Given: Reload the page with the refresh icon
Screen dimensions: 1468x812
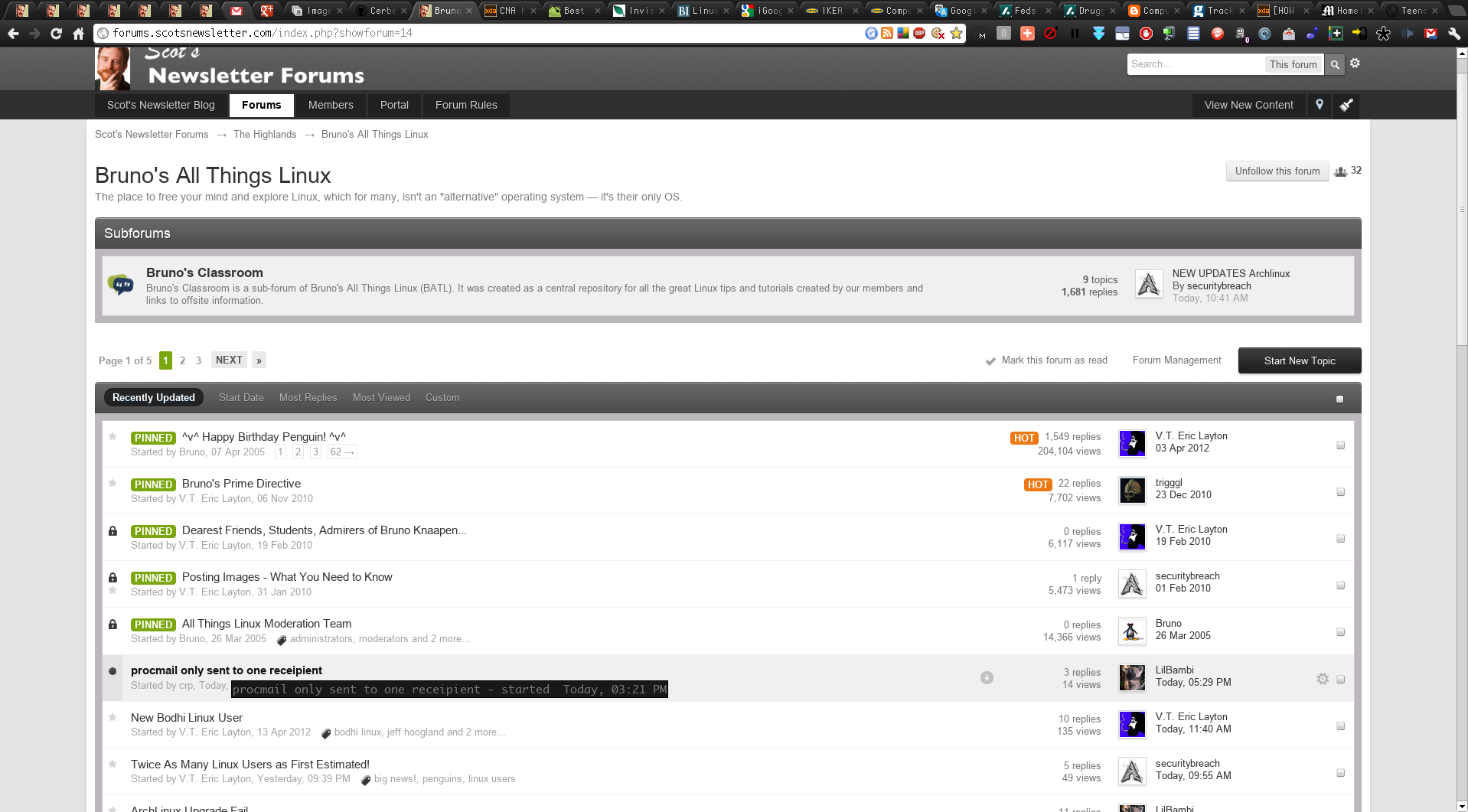Looking at the screenshot, I should point(56,34).
